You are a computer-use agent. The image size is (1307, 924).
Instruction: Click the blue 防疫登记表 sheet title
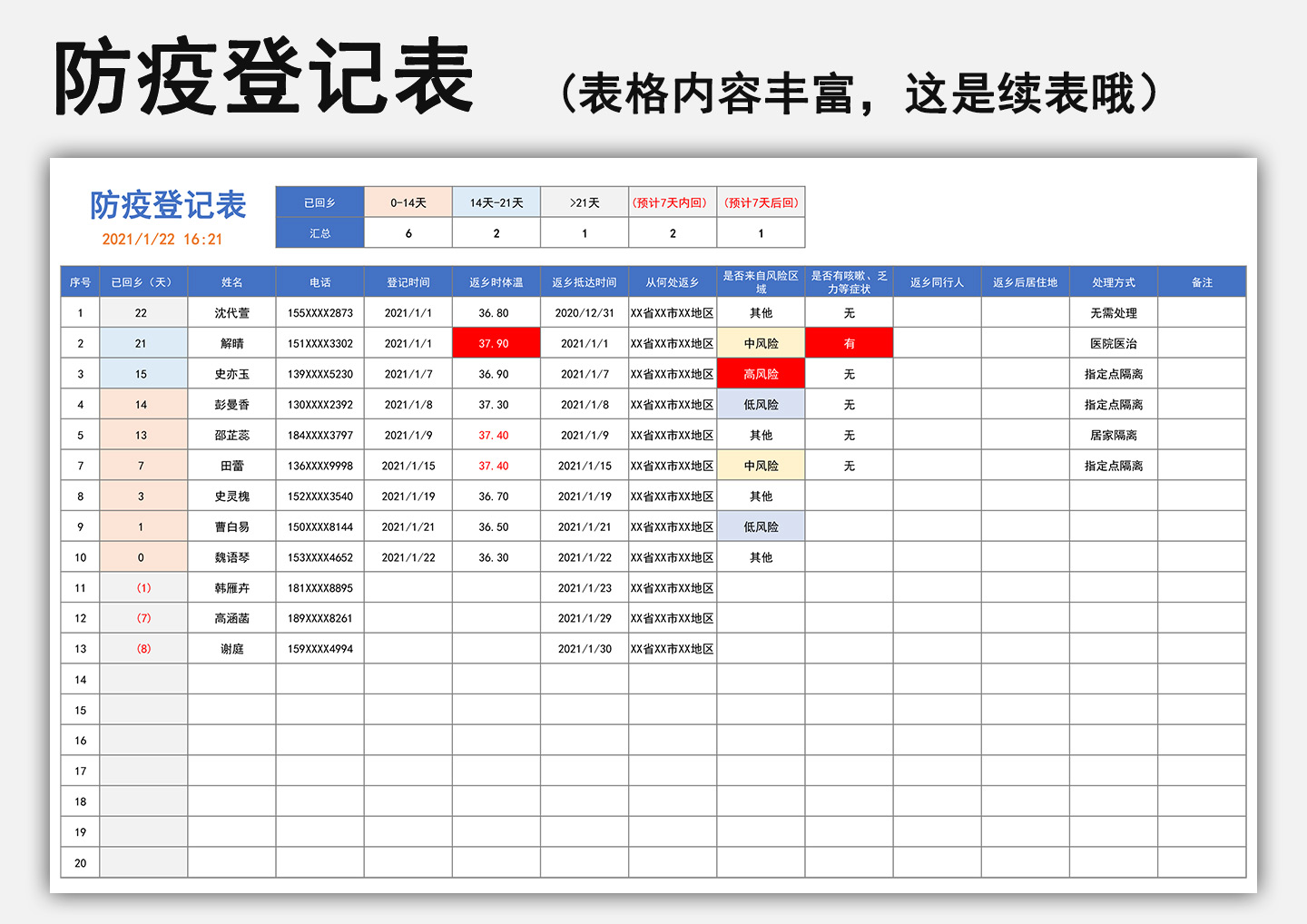[x=168, y=205]
